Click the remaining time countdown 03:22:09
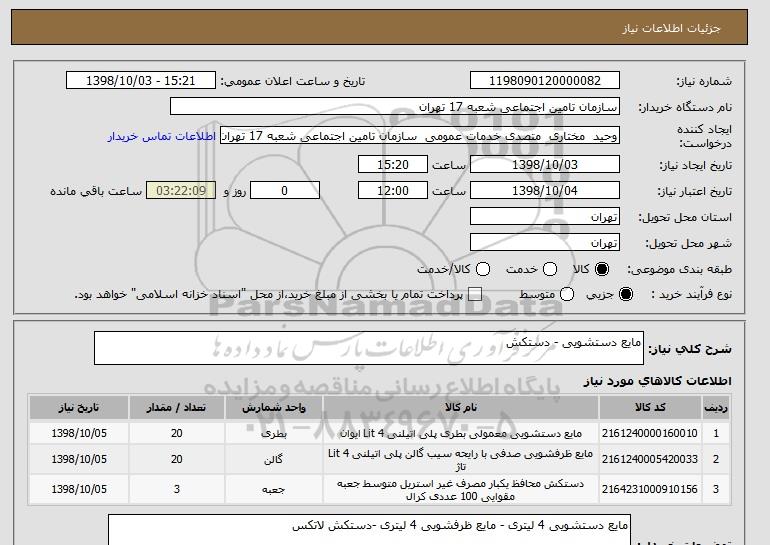The width and height of the screenshot is (770, 545). point(181,191)
